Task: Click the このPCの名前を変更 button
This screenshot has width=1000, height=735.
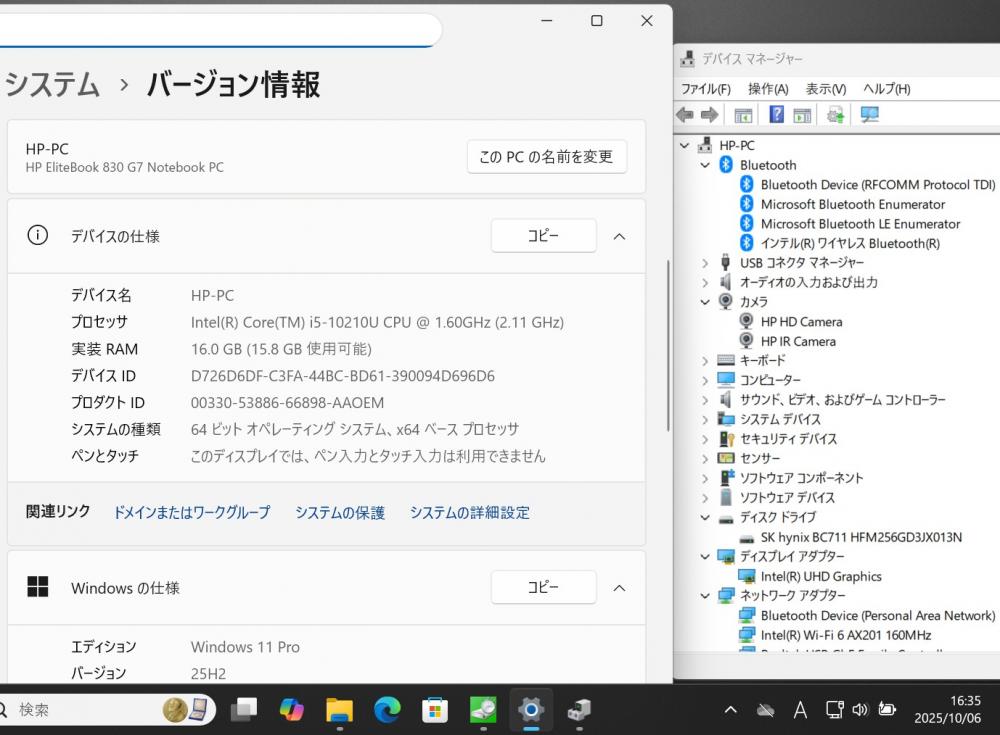Action: pyautogui.click(x=546, y=157)
